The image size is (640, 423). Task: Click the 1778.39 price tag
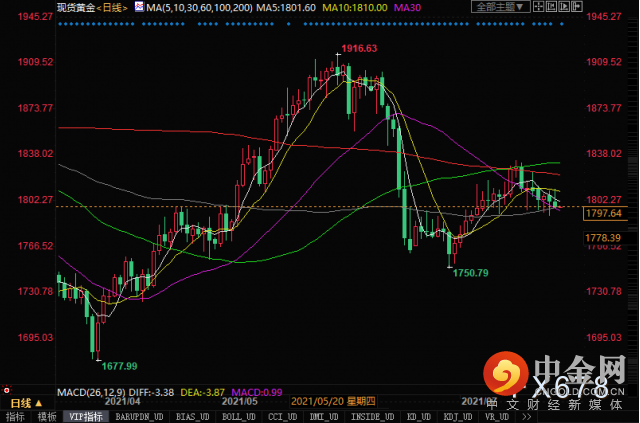603,238
